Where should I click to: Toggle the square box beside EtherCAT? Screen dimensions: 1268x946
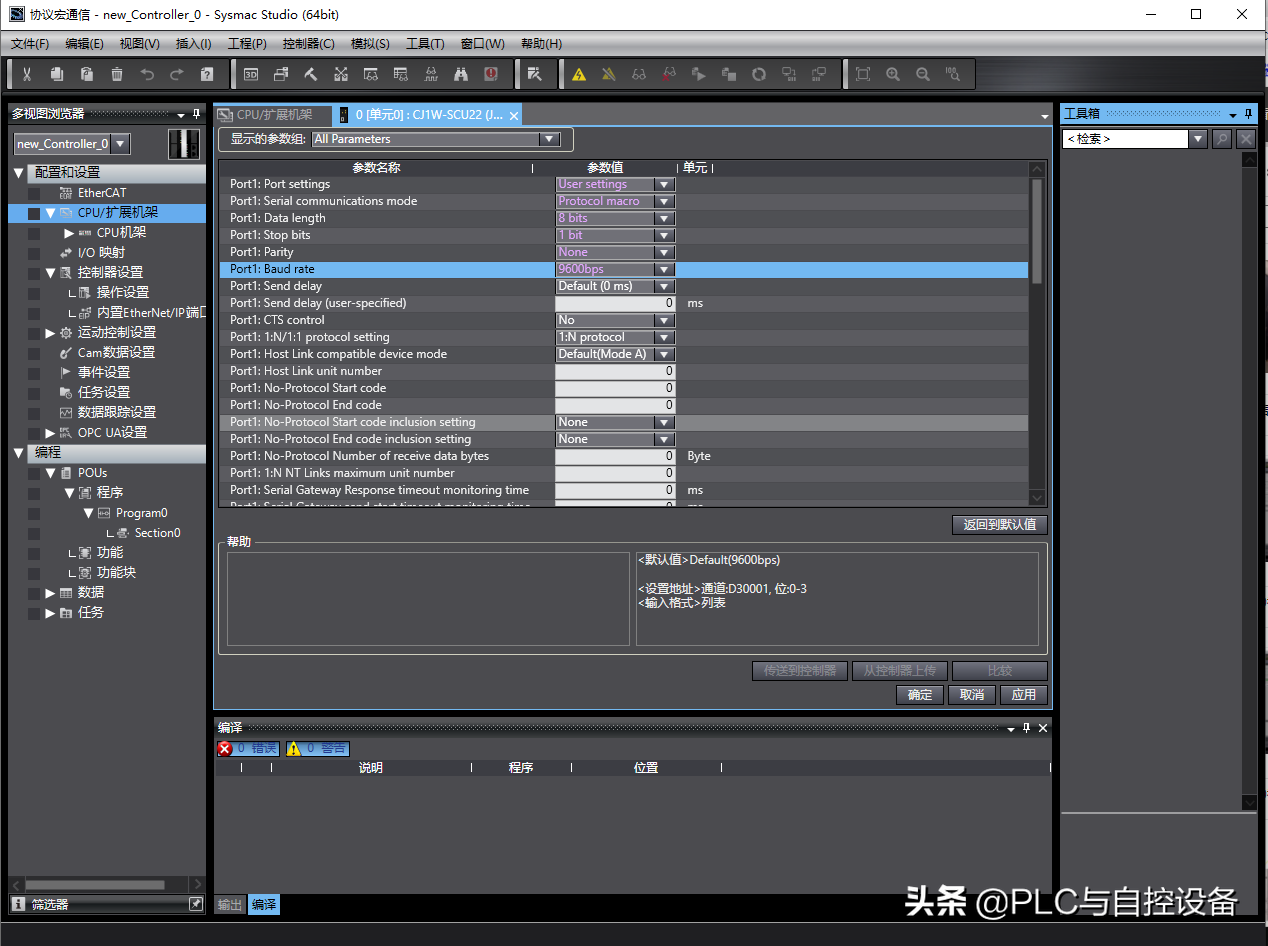click(34, 193)
